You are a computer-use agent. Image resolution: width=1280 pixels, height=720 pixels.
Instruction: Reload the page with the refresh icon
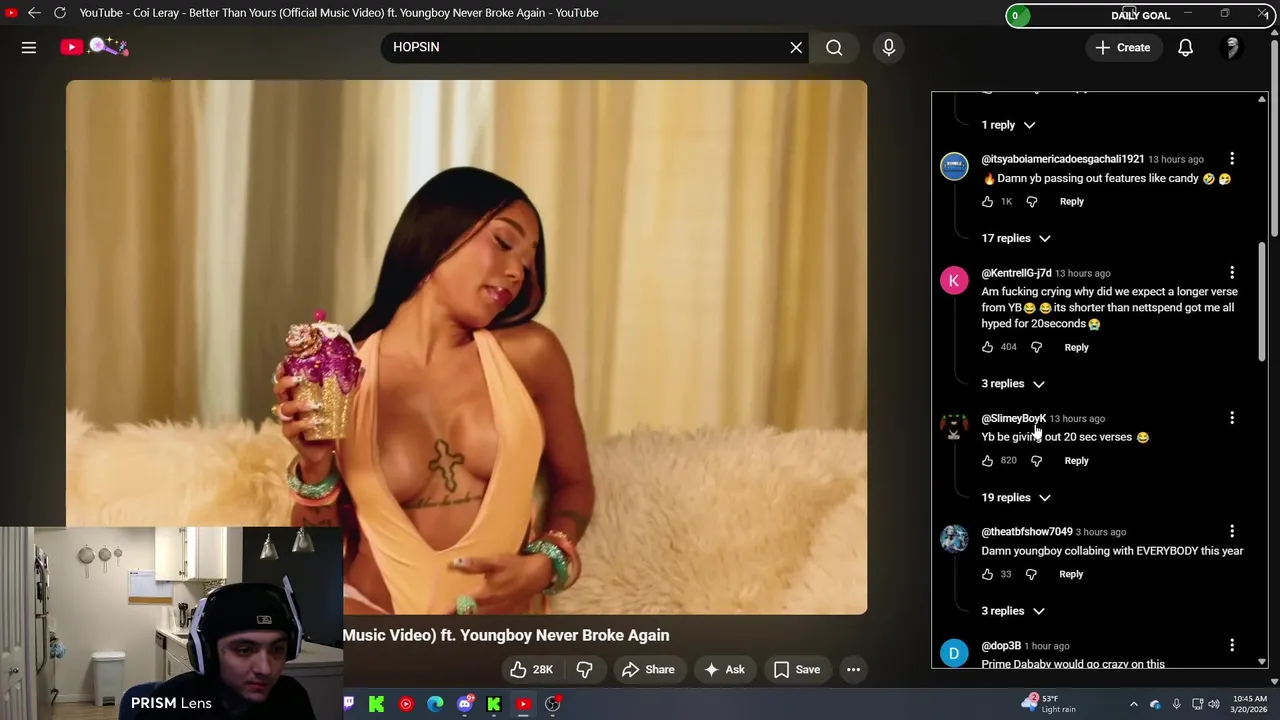tap(60, 13)
